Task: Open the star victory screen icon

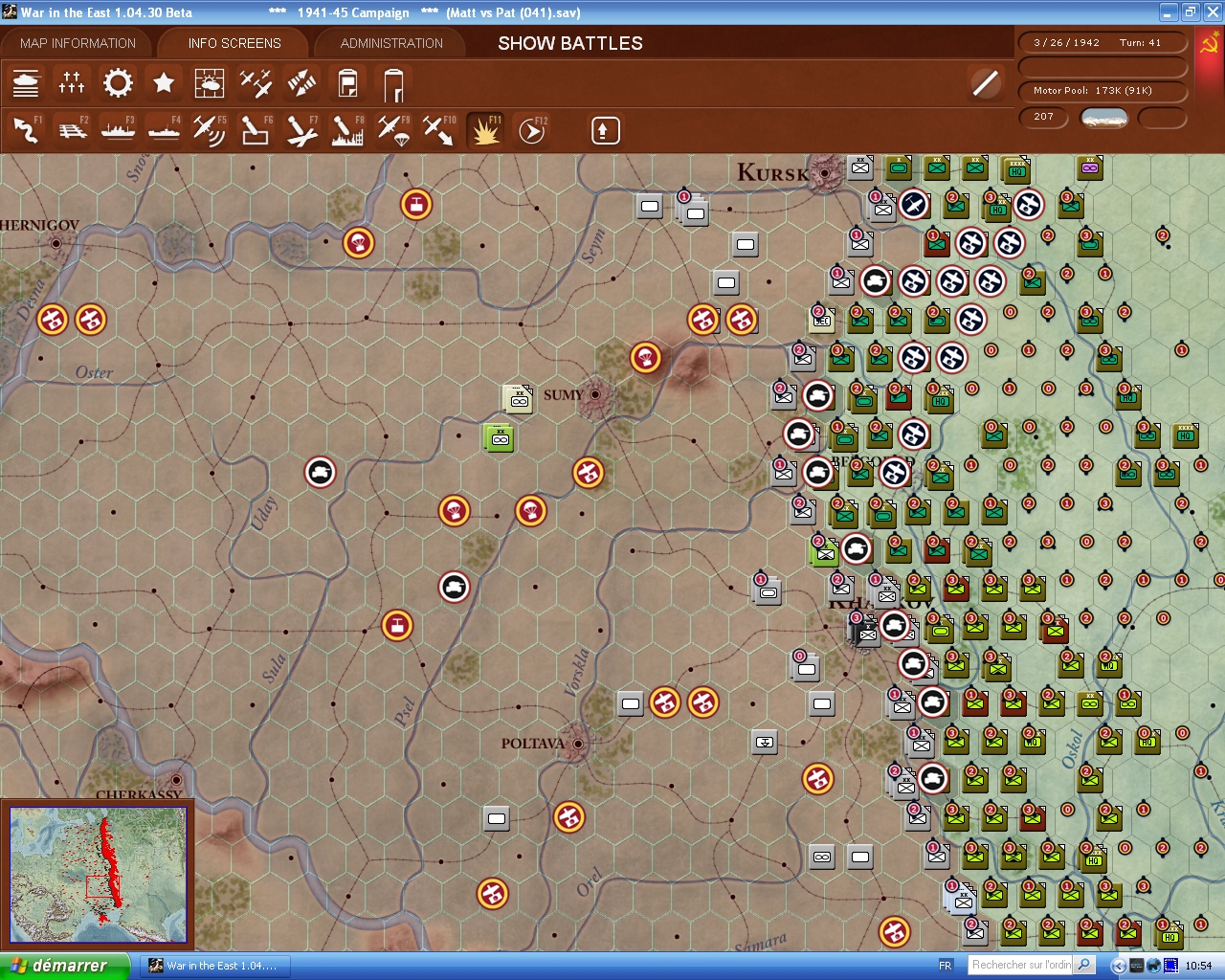Action: tap(164, 83)
